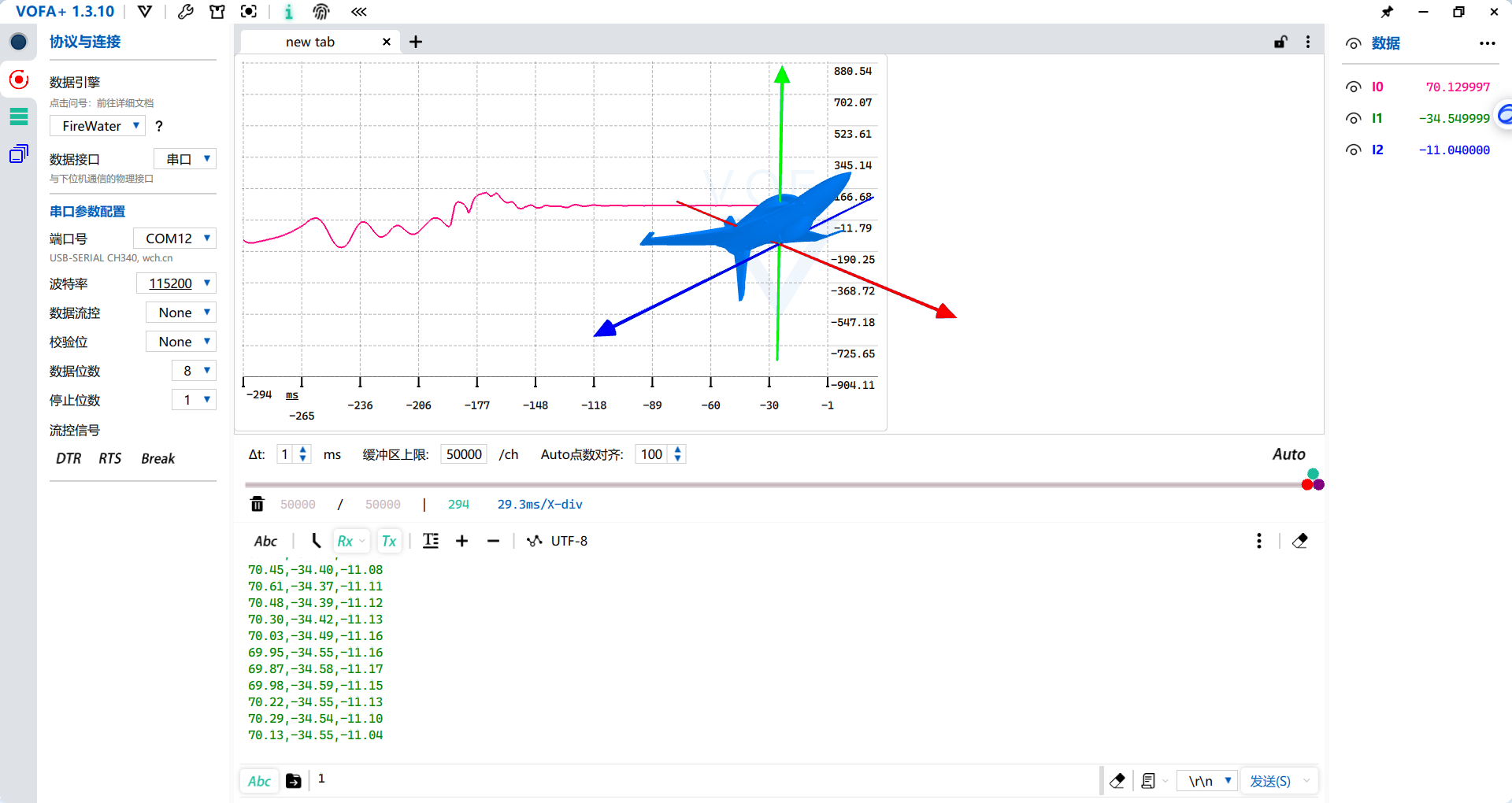Toggle Rx receive display

coord(350,541)
